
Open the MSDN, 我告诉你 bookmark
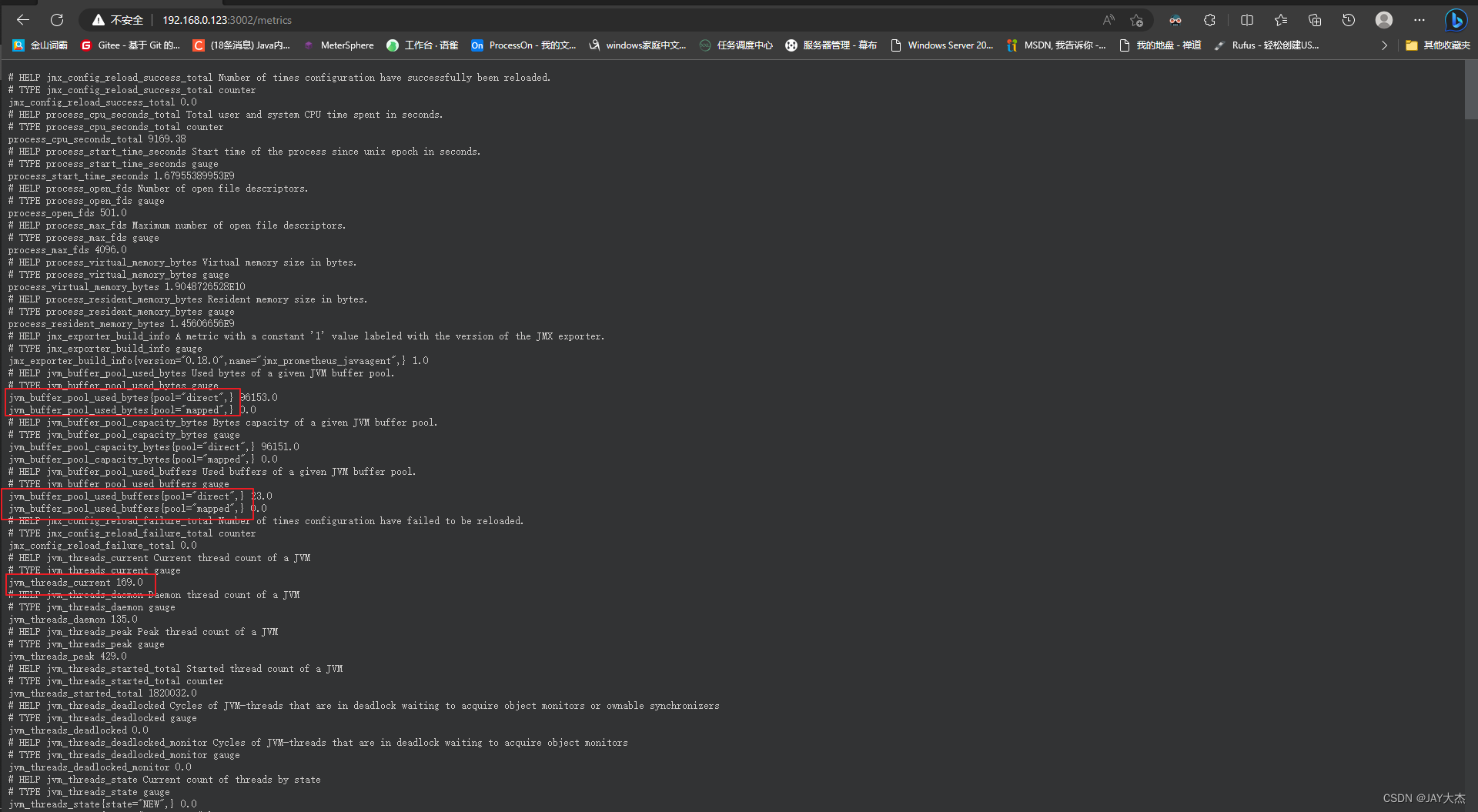1055,45
